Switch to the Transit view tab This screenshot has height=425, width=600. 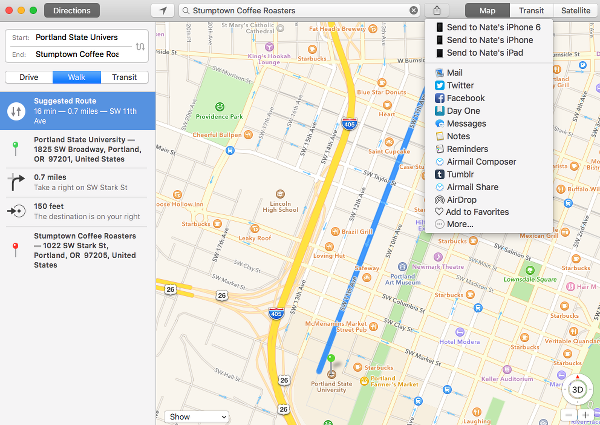[532, 10]
